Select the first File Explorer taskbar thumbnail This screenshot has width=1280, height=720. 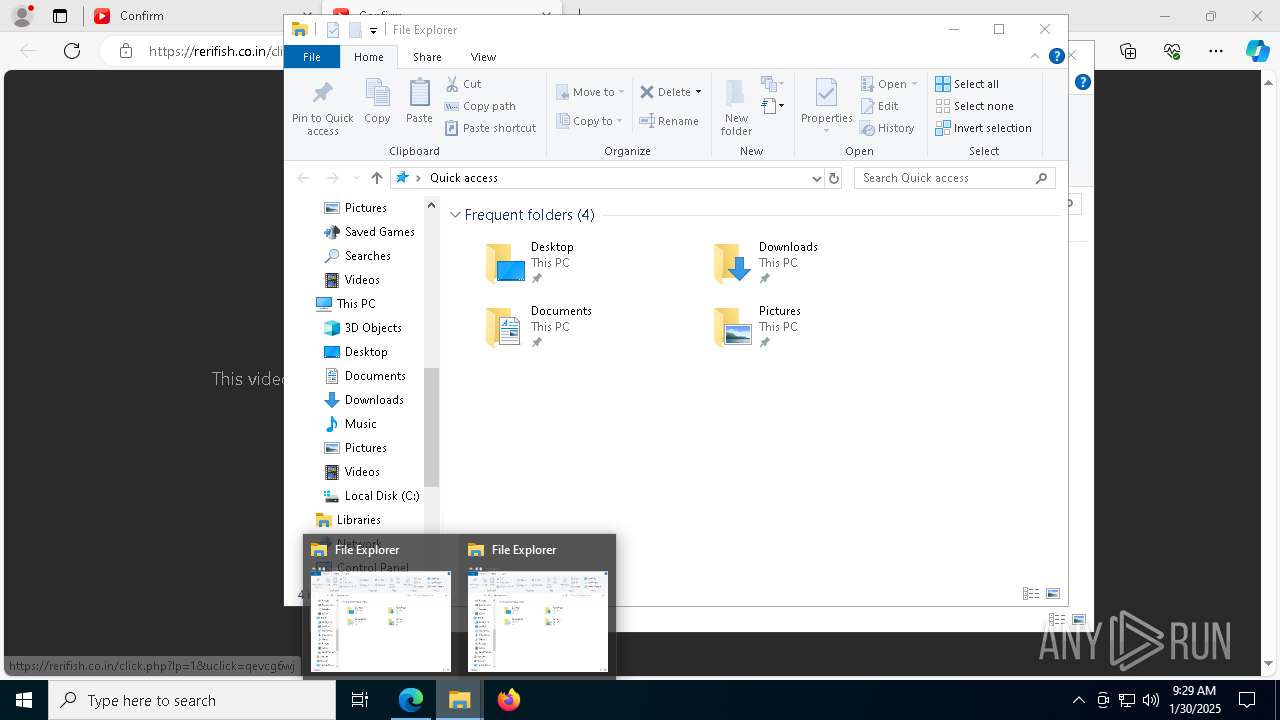tap(381, 608)
